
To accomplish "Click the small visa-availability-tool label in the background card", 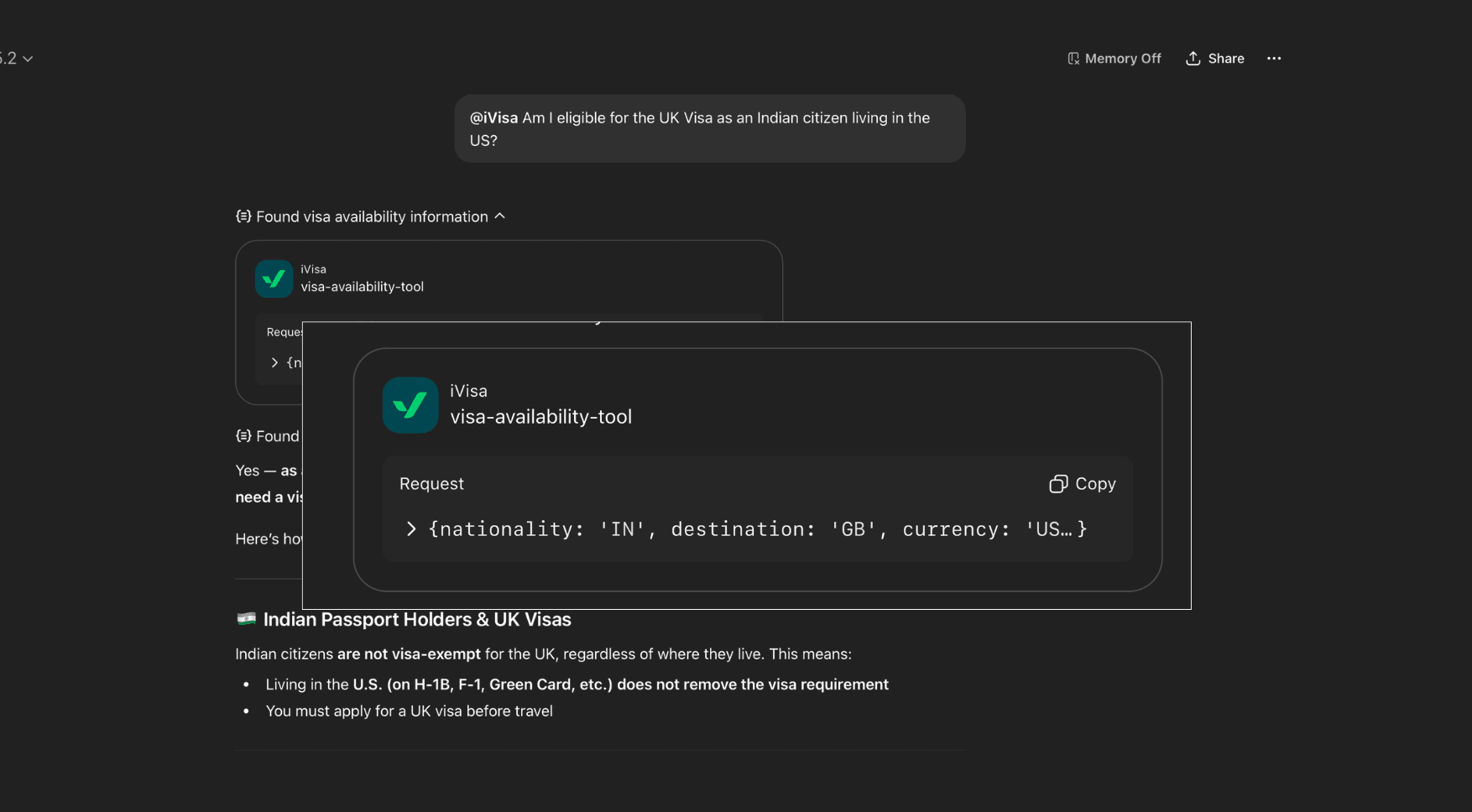I will pos(363,287).
